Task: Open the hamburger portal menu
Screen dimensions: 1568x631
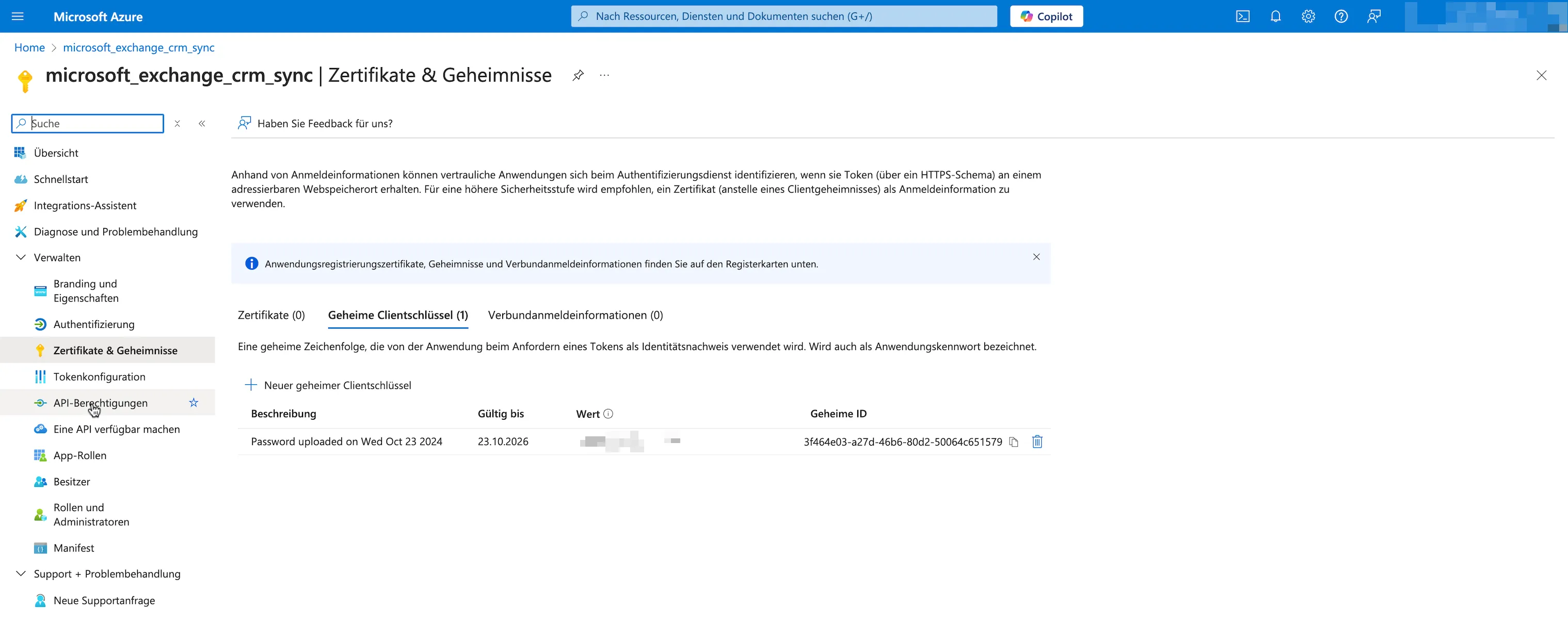Action: pos(18,17)
